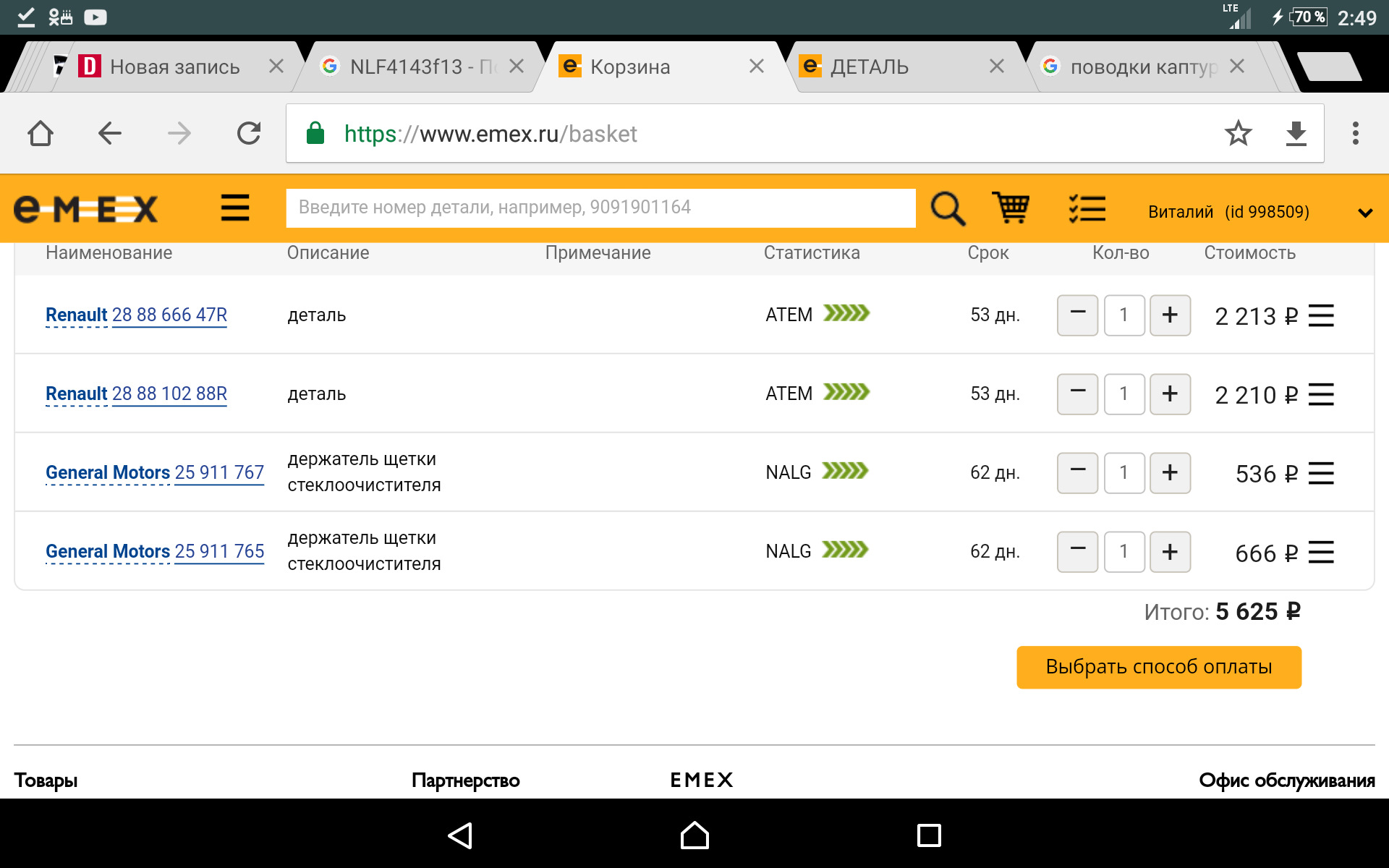Open the Emex hamburger menu

point(235,208)
